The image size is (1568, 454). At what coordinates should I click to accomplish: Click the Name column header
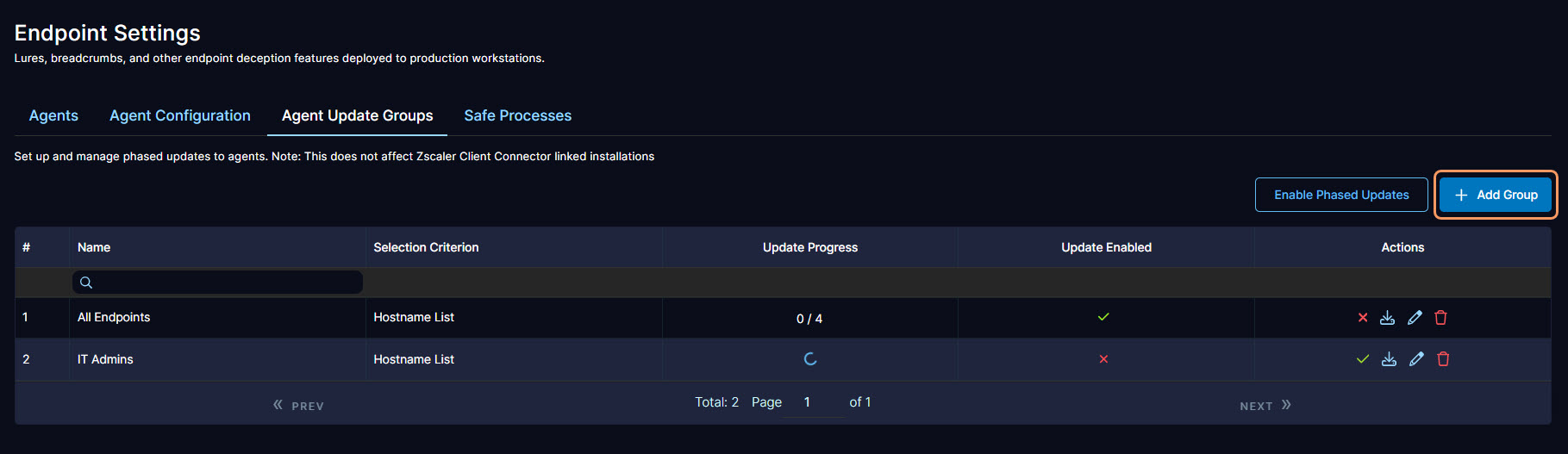tap(94, 247)
